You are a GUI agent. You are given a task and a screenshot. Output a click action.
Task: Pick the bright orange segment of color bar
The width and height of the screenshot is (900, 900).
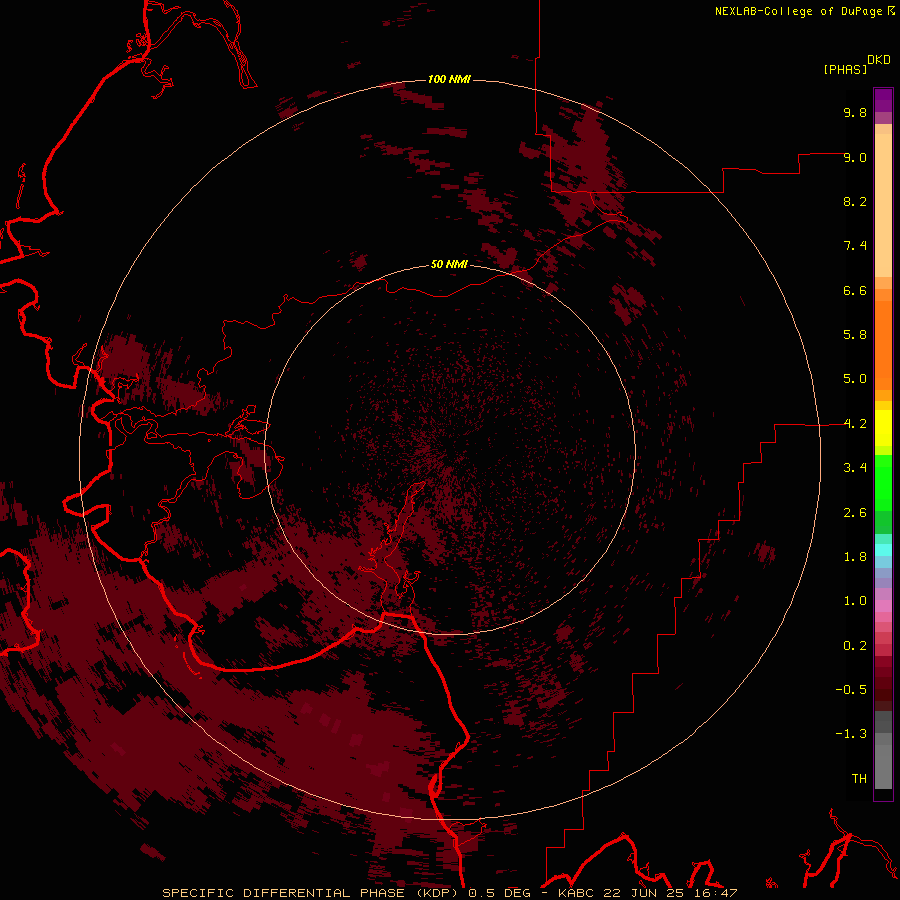883,346
